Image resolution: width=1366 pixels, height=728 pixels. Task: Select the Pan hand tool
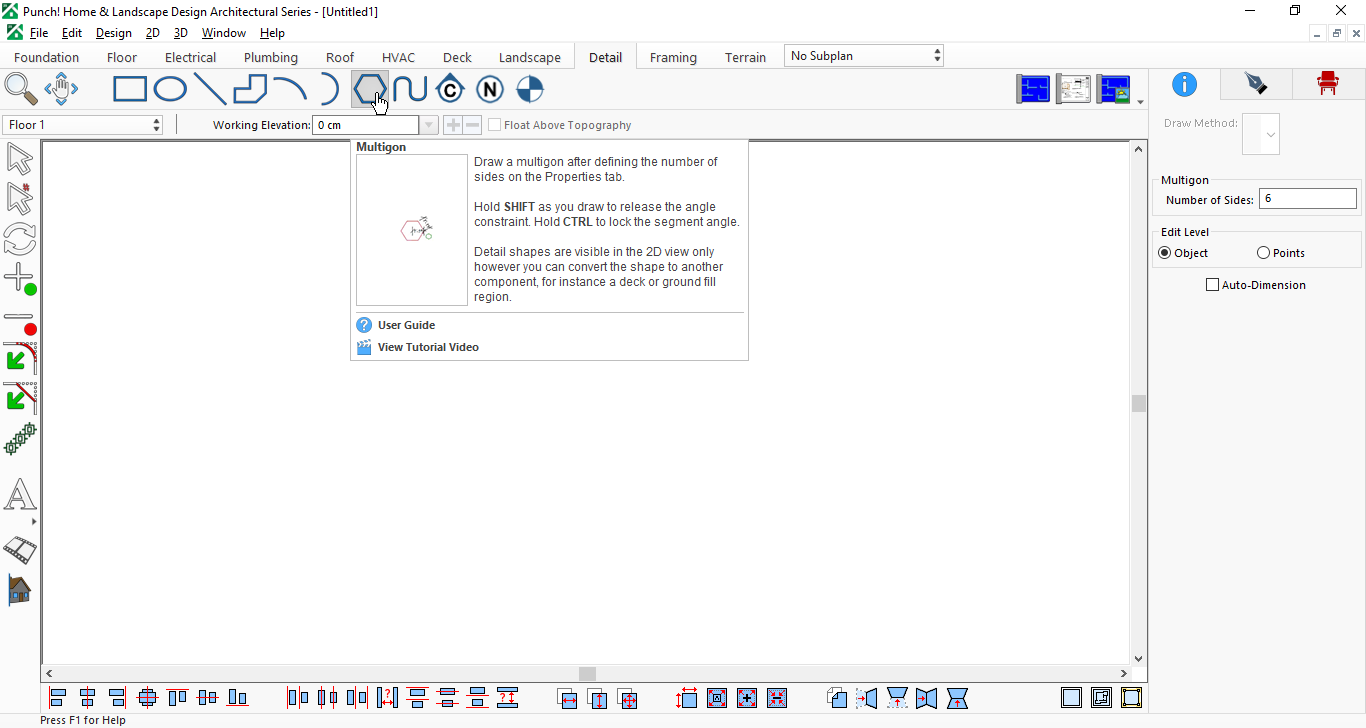point(61,89)
